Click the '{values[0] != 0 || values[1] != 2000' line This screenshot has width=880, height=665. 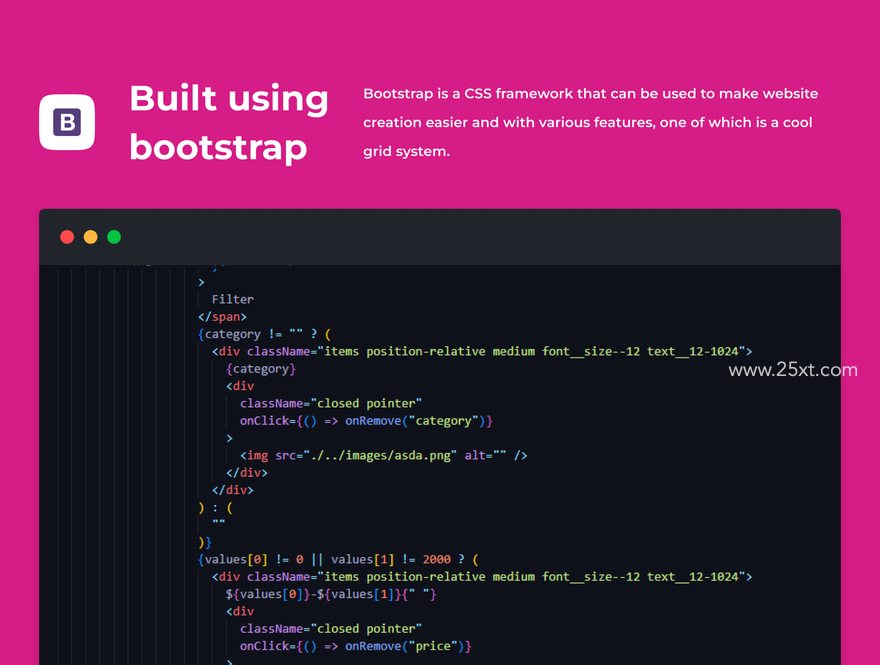[x=338, y=559]
